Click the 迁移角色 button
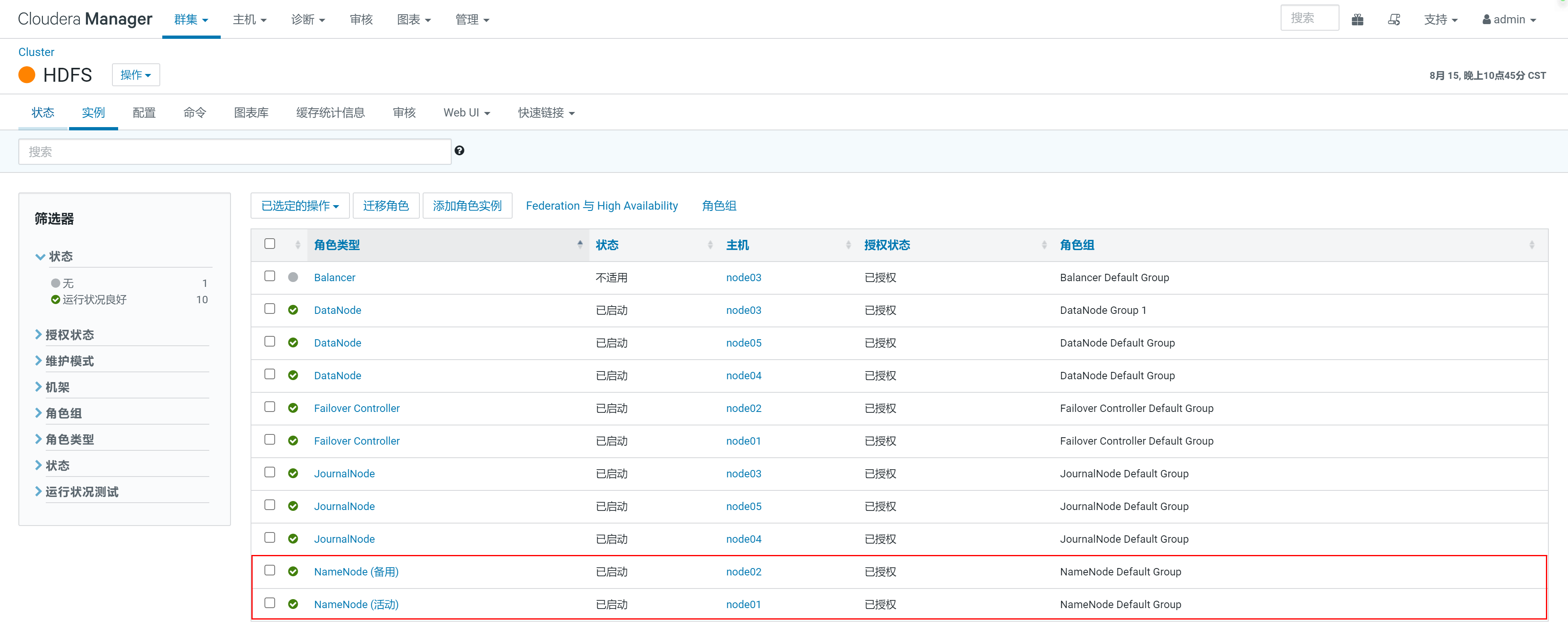Screen dimensions: 1568x622 click(386, 206)
